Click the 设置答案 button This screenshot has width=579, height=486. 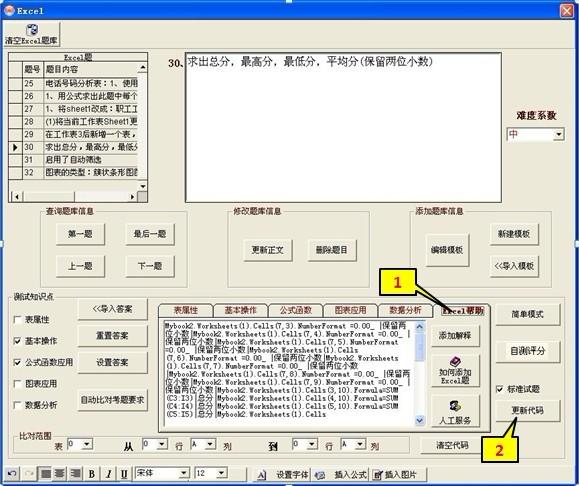pyautogui.click(x=113, y=363)
